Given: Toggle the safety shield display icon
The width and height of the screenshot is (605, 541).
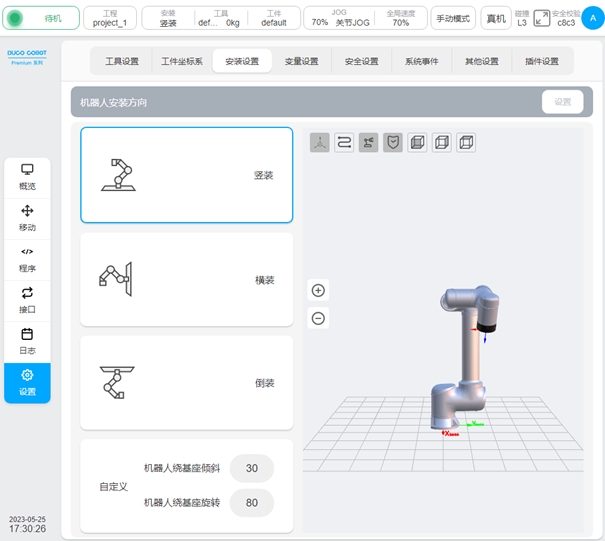Looking at the screenshot, I should [x=393, y=143].
